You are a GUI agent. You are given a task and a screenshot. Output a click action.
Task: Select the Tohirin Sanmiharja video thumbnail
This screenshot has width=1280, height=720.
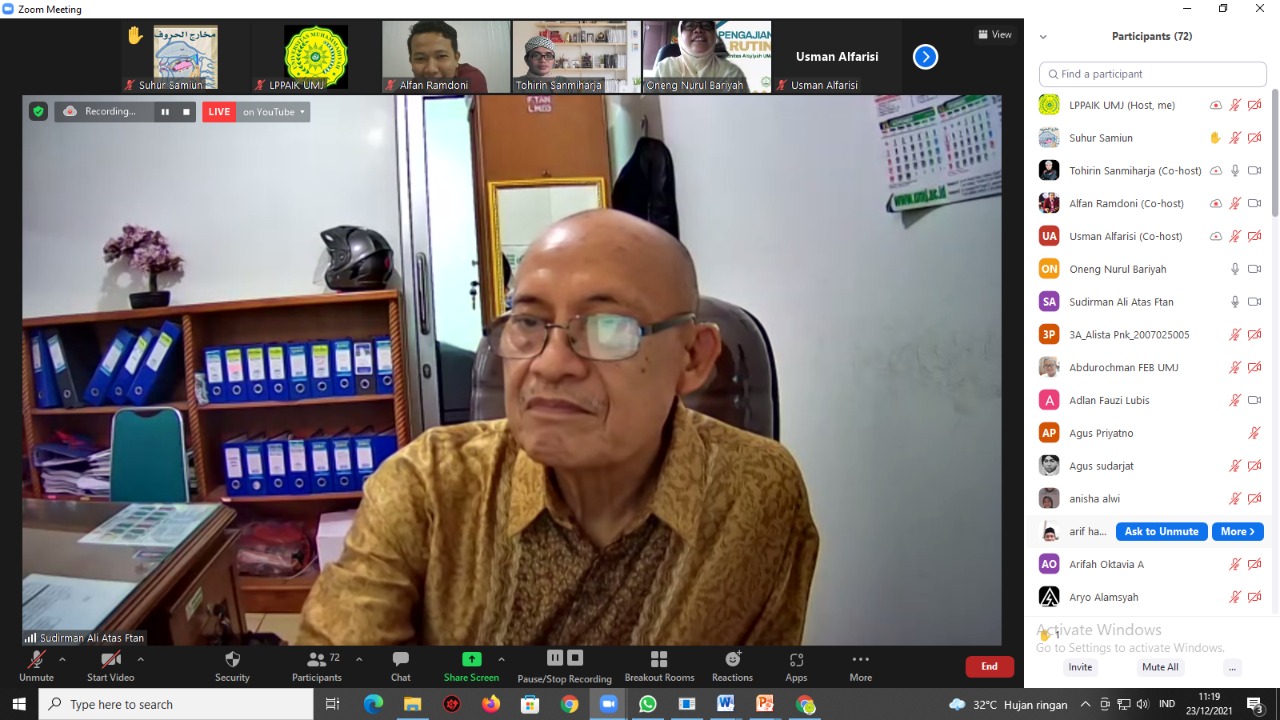tap(577, 57)
